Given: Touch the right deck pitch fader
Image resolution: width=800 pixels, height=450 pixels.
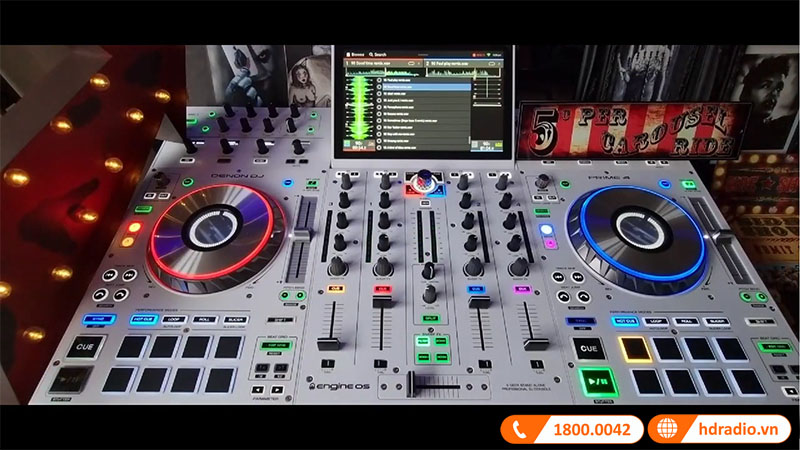Looking at the screenshot, I should coord(722,236).
